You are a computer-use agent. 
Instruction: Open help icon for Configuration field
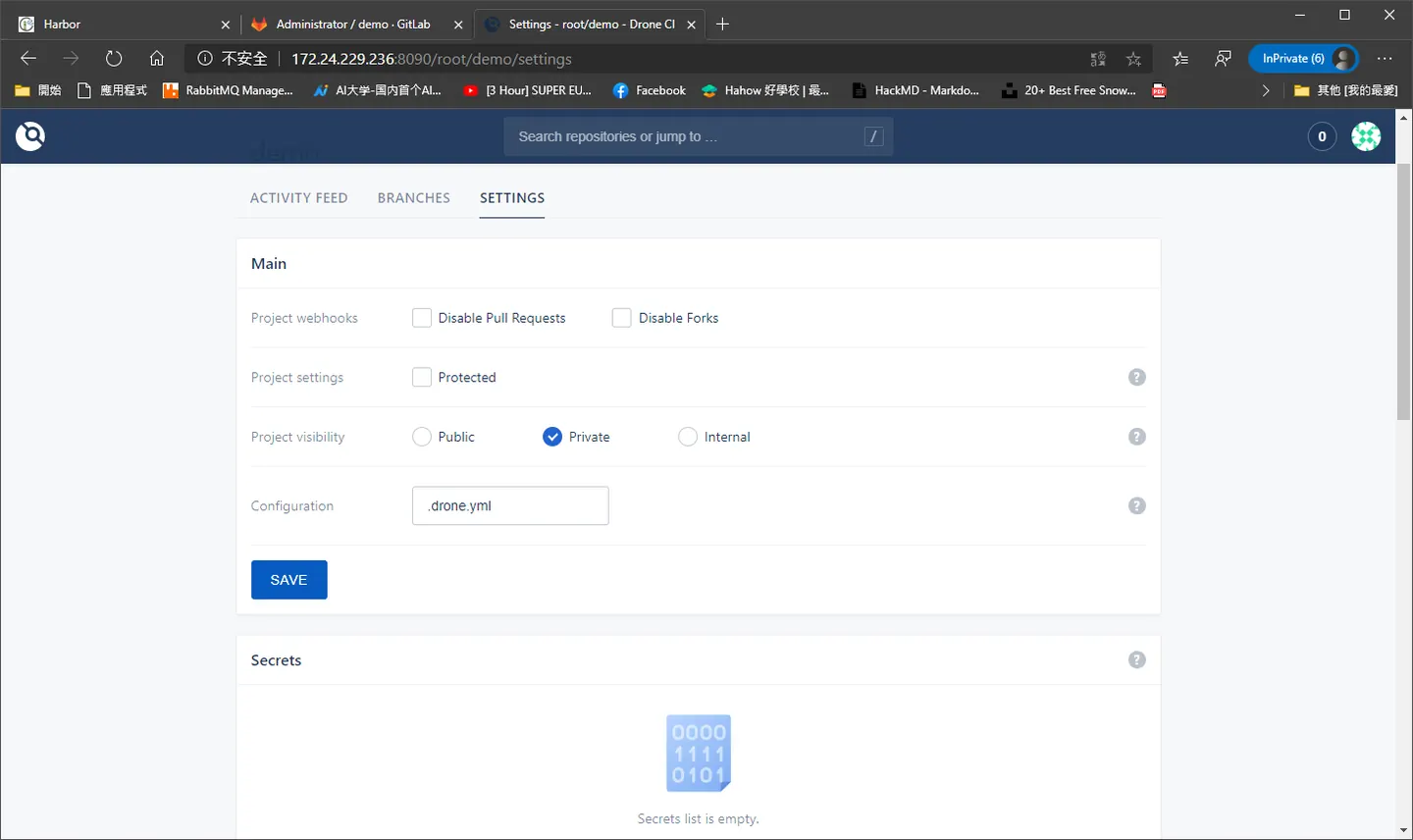coord(1137,505)
